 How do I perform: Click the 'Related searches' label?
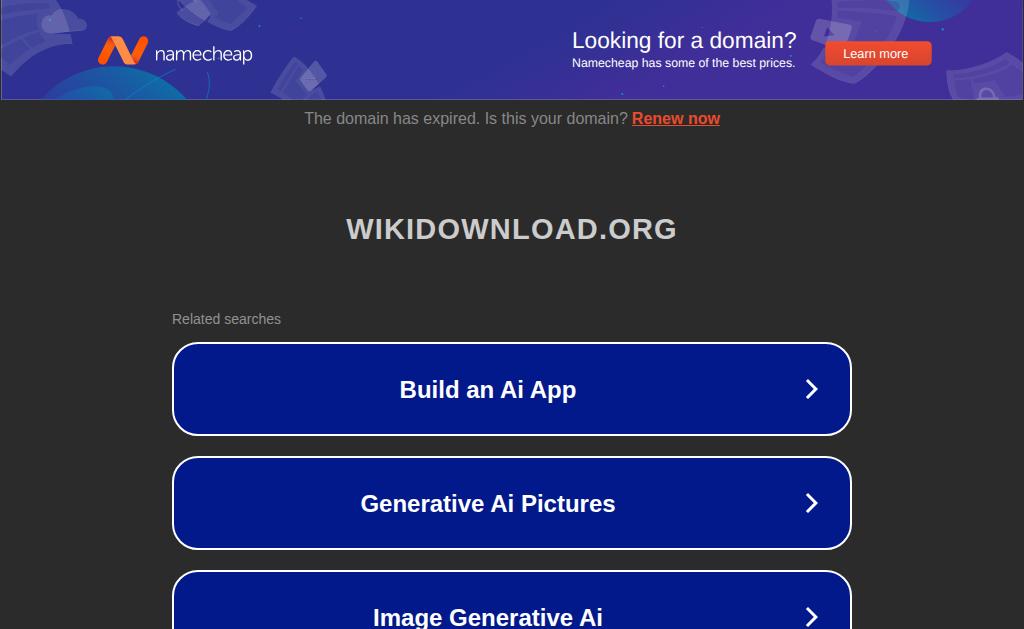coord(226,319)
